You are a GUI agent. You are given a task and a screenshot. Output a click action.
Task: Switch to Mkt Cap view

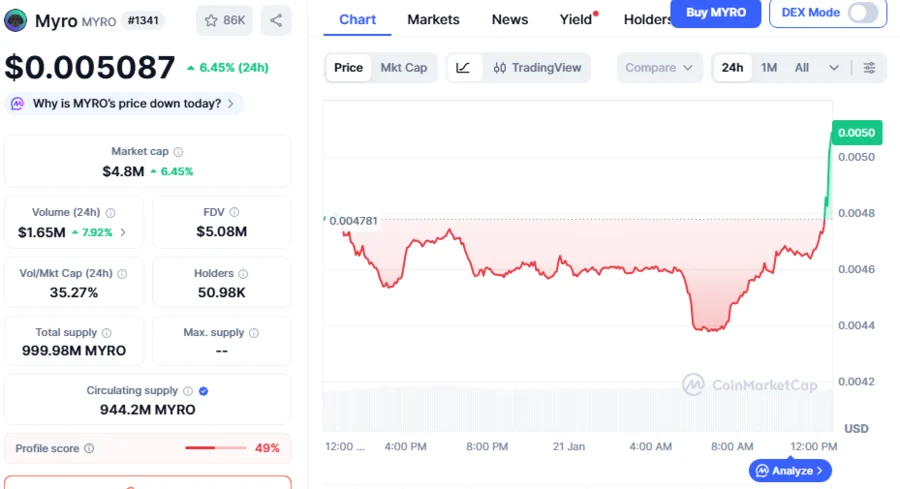pyautogui.click(x=403, y=68)
